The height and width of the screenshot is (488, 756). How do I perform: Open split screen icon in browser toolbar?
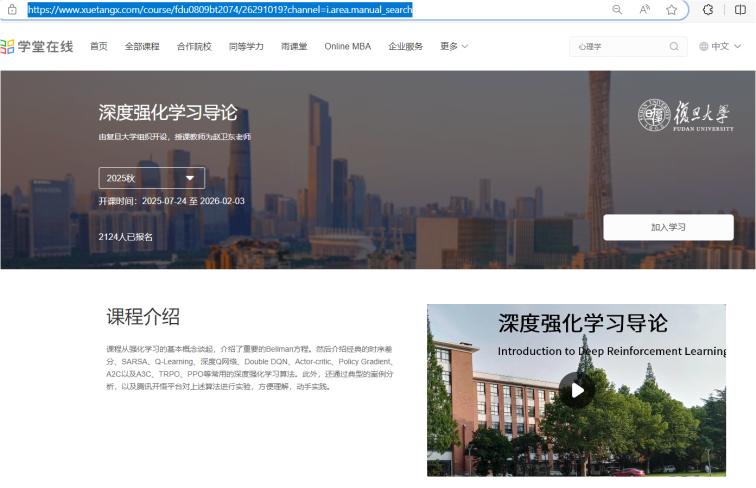(x=740, y=10)
